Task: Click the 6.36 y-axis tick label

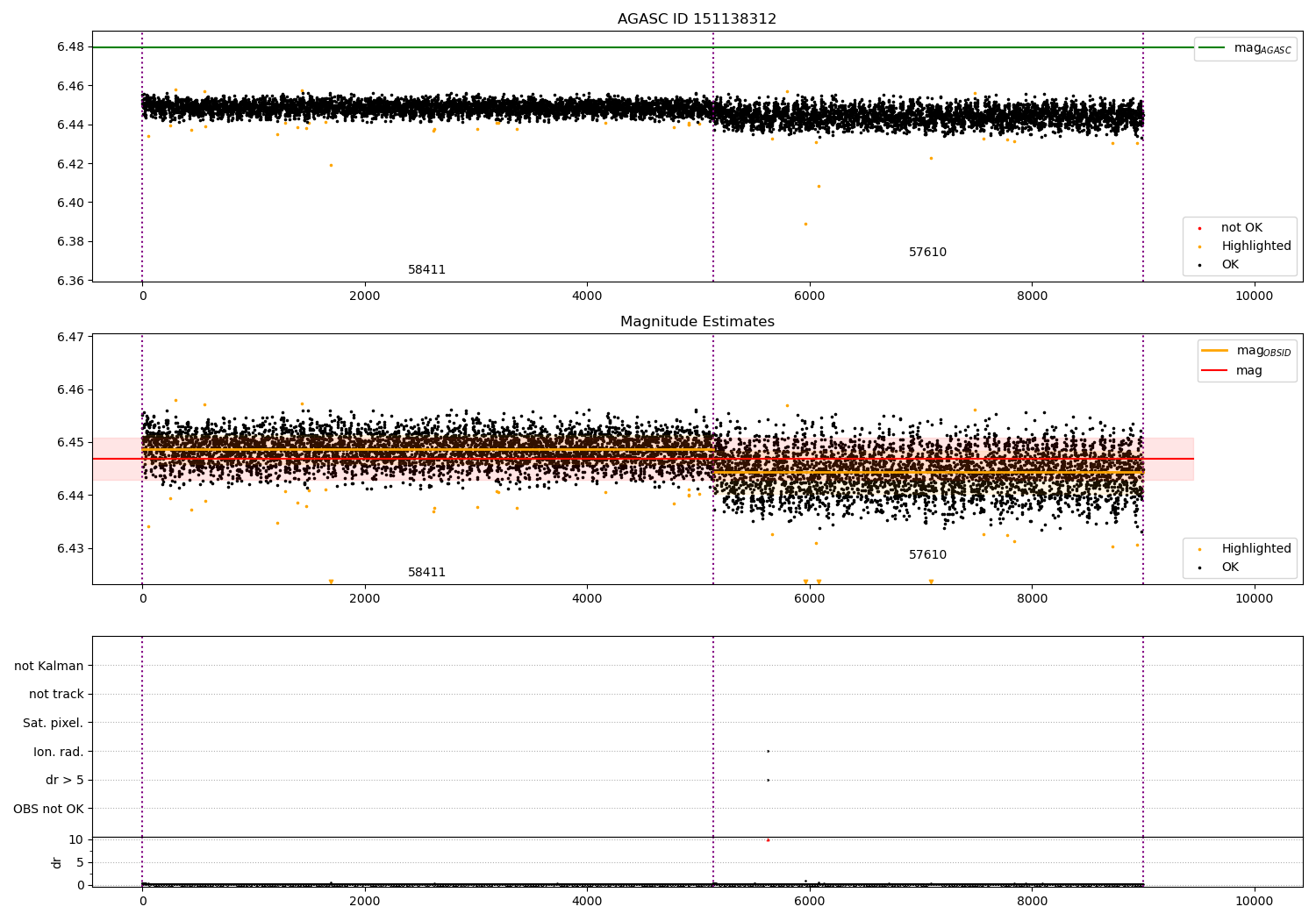Action: point(70,281)
